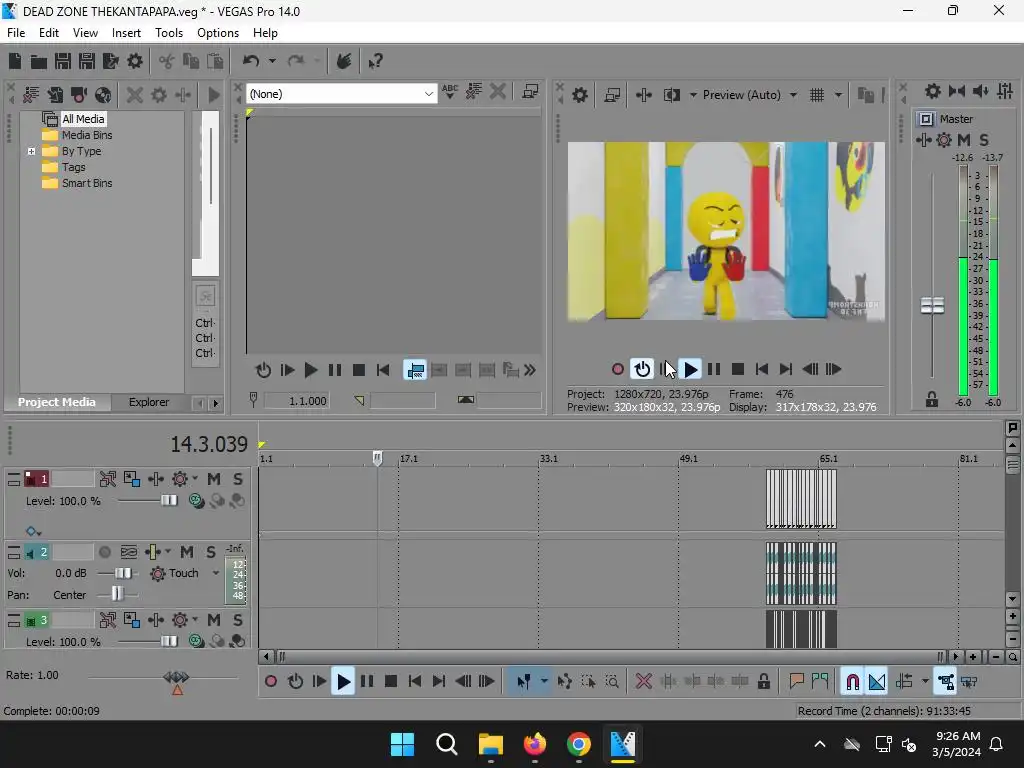Select the Zoom Edit tool magnifier
Viewport: 1024px width, 768px height.
click(x=612, y=682)
